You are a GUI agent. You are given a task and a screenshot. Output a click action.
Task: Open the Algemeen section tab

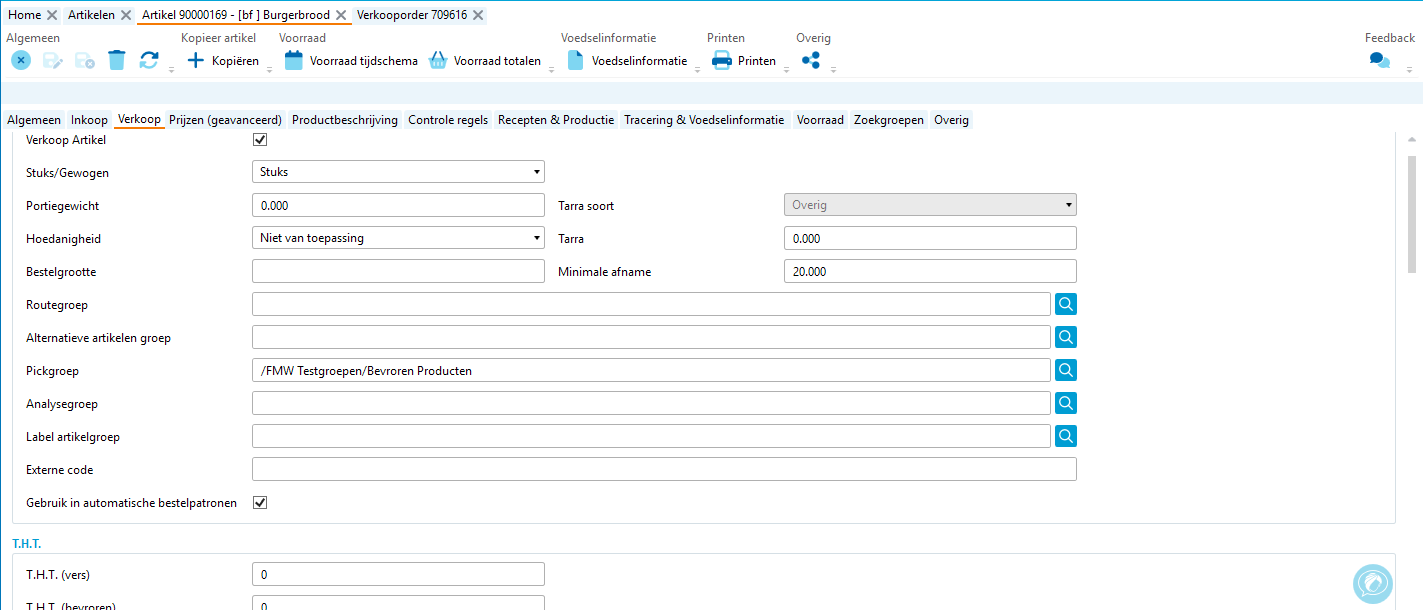tap(34, 120)
